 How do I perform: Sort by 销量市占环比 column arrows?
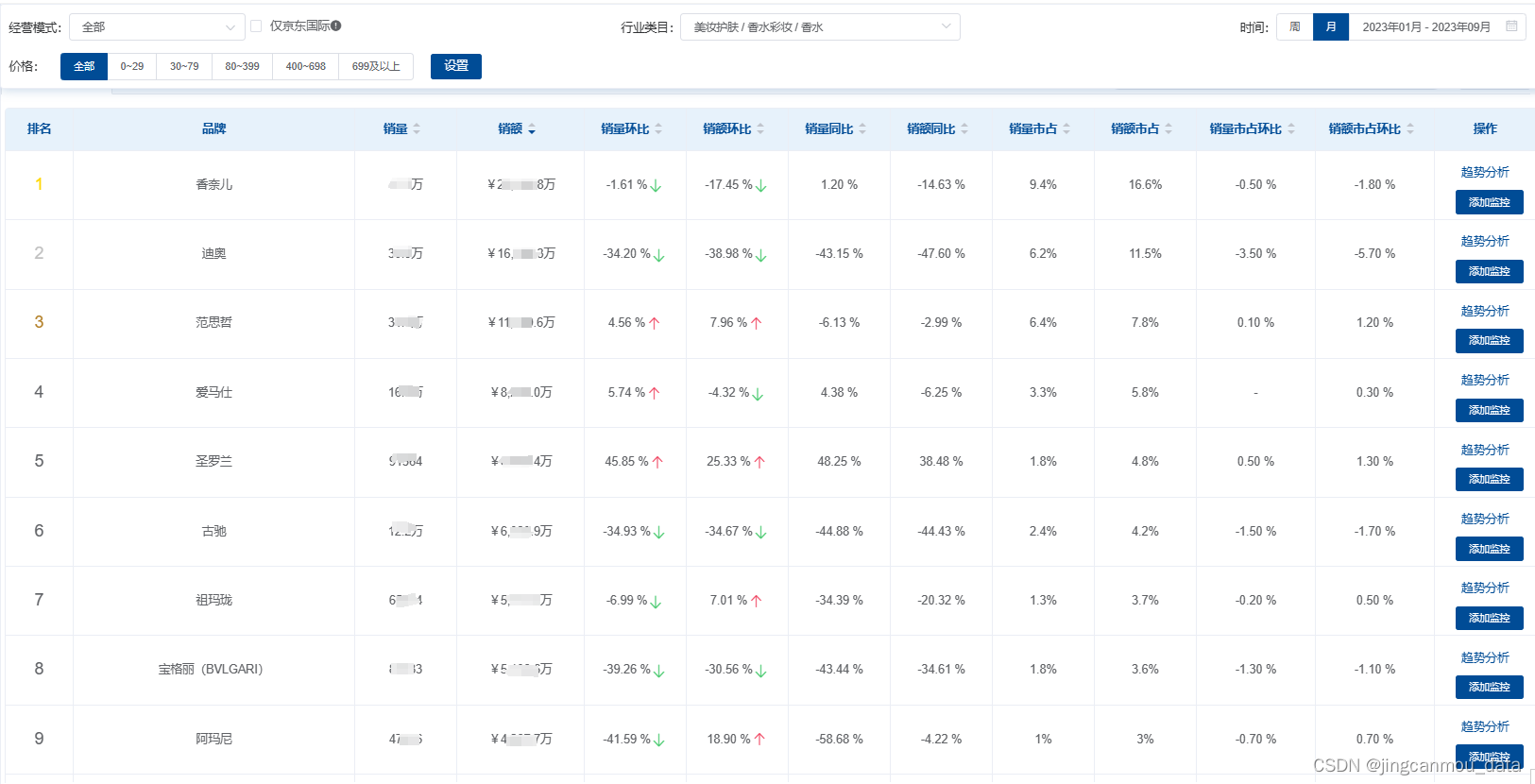pos(1291,129)
